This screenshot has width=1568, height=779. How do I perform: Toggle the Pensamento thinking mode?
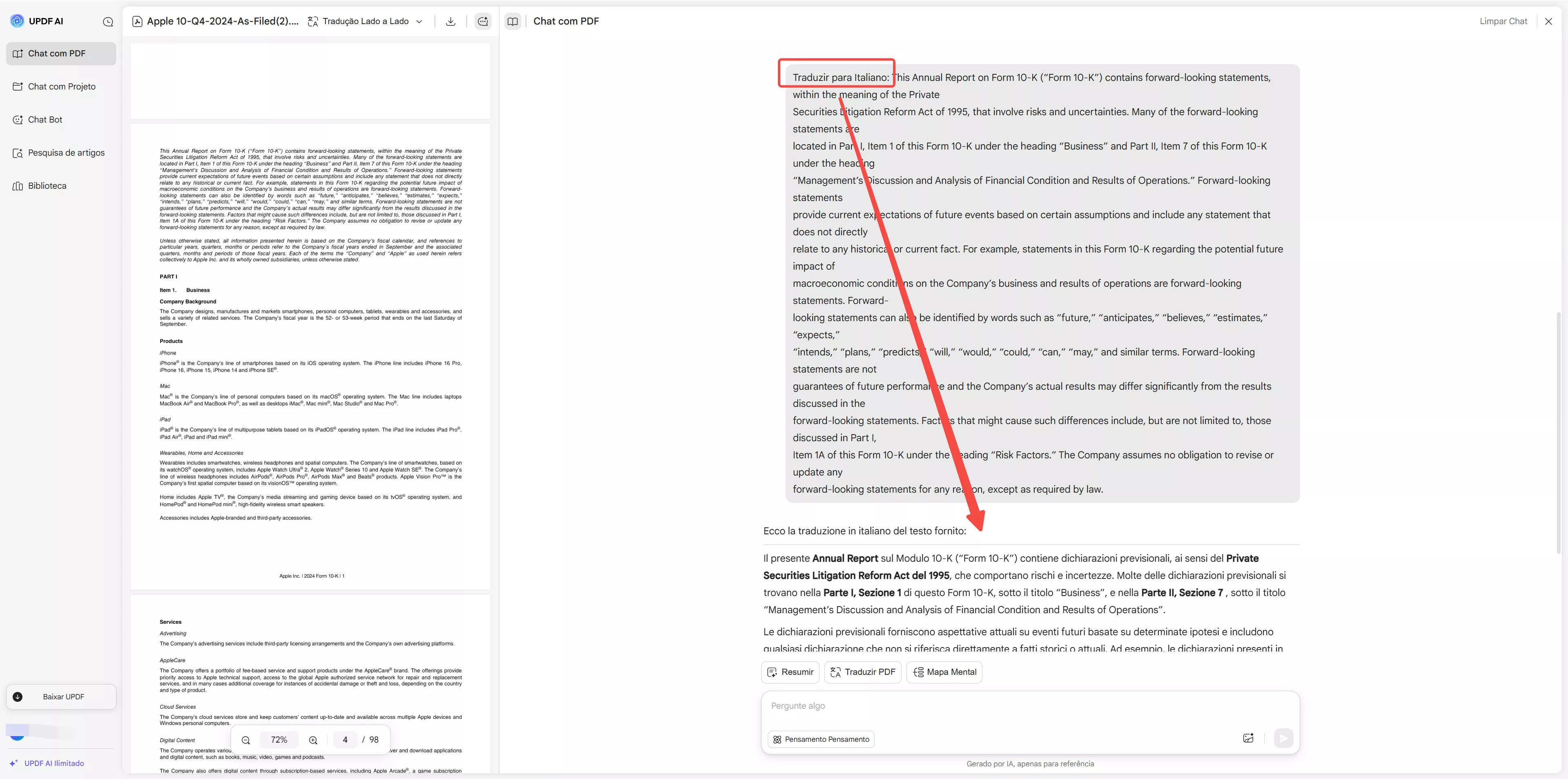pyautogui.click(x=820, y=739)
